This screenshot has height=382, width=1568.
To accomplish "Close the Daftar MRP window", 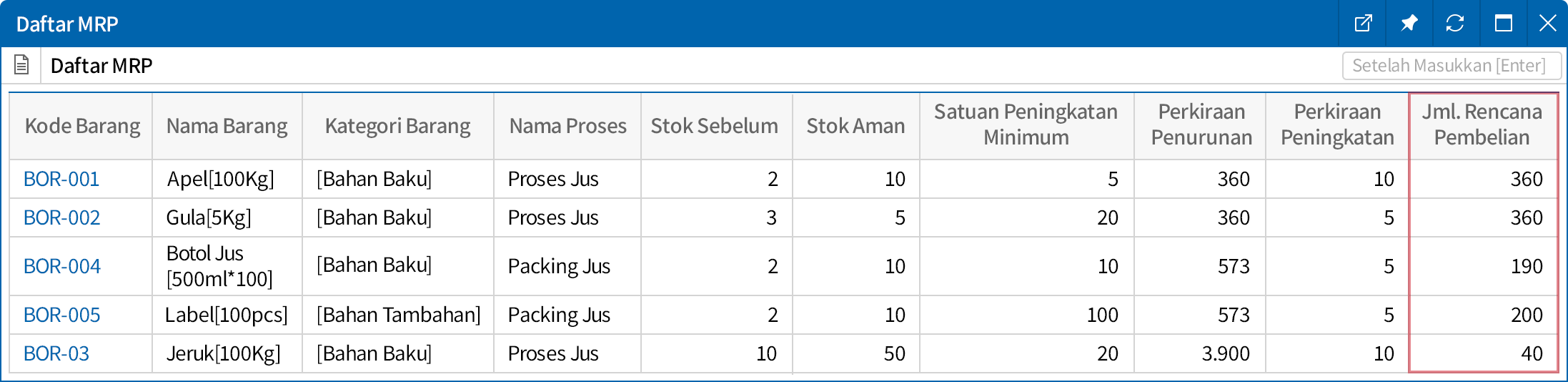I will (x=1547, y=24).
